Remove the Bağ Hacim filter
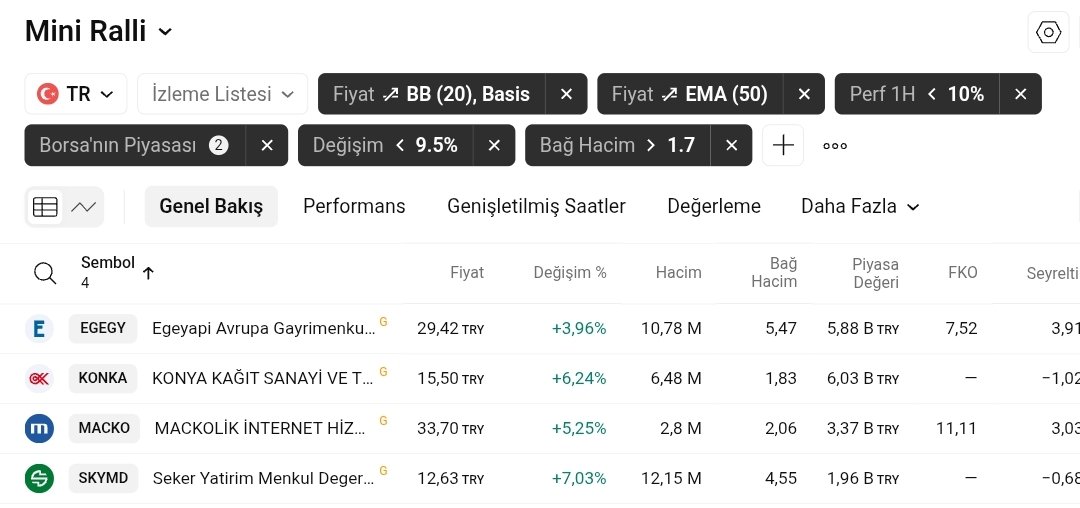The width and height of the screenshot is (1080, 508). tap(731, 146)
